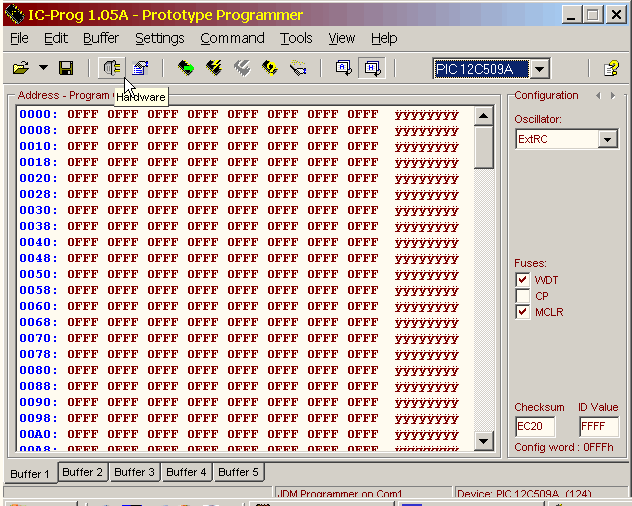
Task: Click address label 00A0:
Action: [38, 434]
